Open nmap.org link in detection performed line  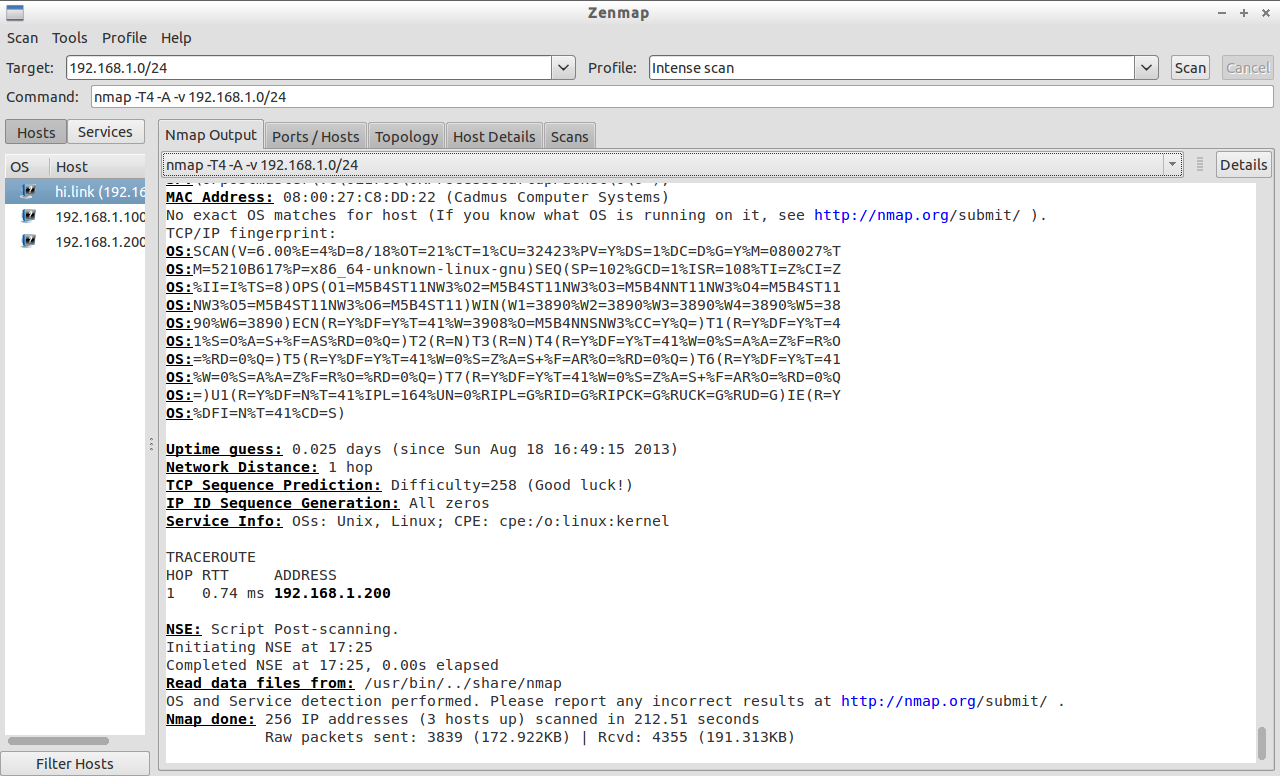tap(907, 701)
